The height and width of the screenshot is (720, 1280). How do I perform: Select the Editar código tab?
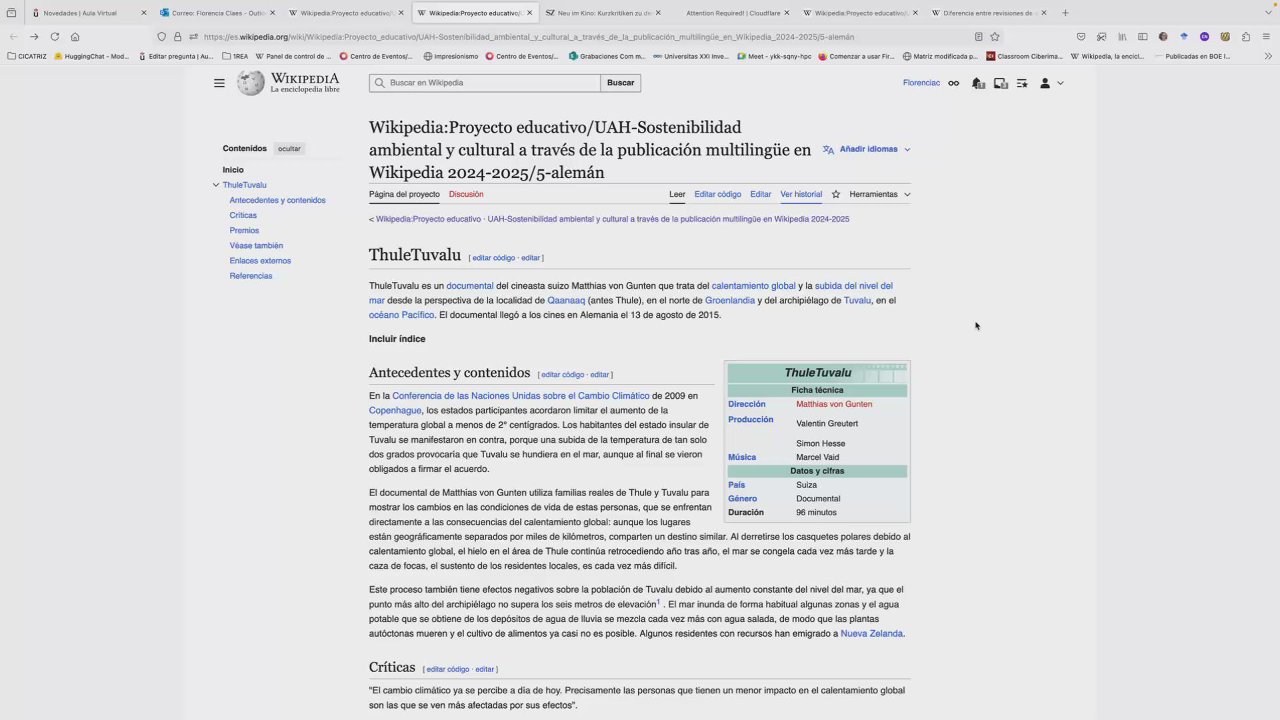[718, 194]
